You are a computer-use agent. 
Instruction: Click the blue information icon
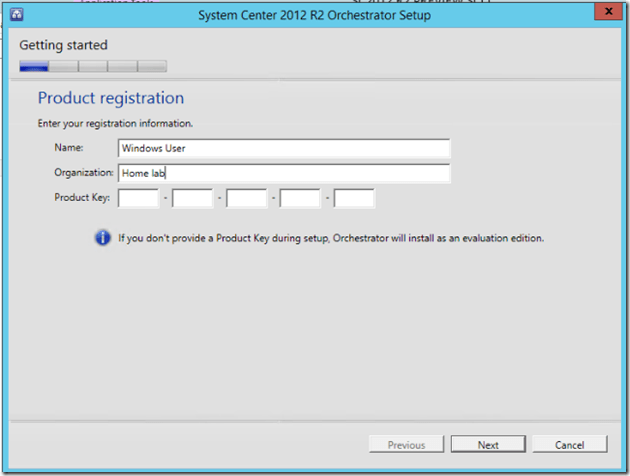tap(103, 238)
